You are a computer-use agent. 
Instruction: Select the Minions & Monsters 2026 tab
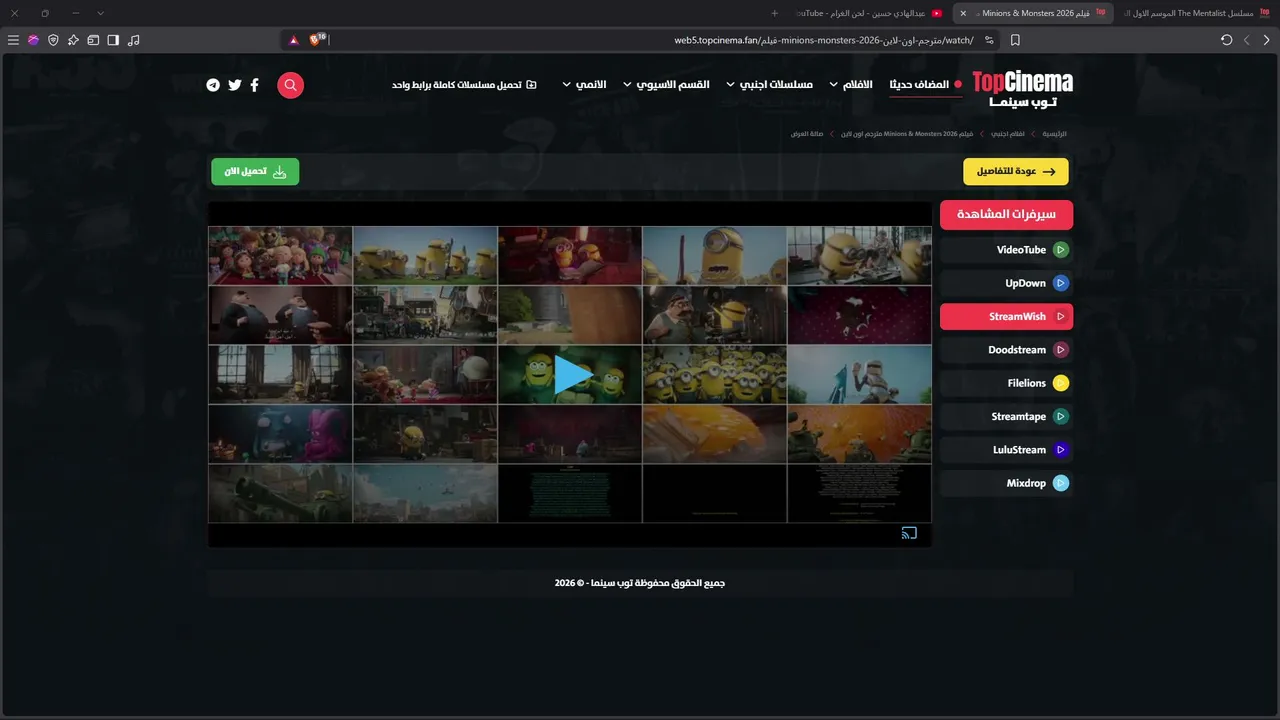pyautogui.click(x=1033, y=13)
